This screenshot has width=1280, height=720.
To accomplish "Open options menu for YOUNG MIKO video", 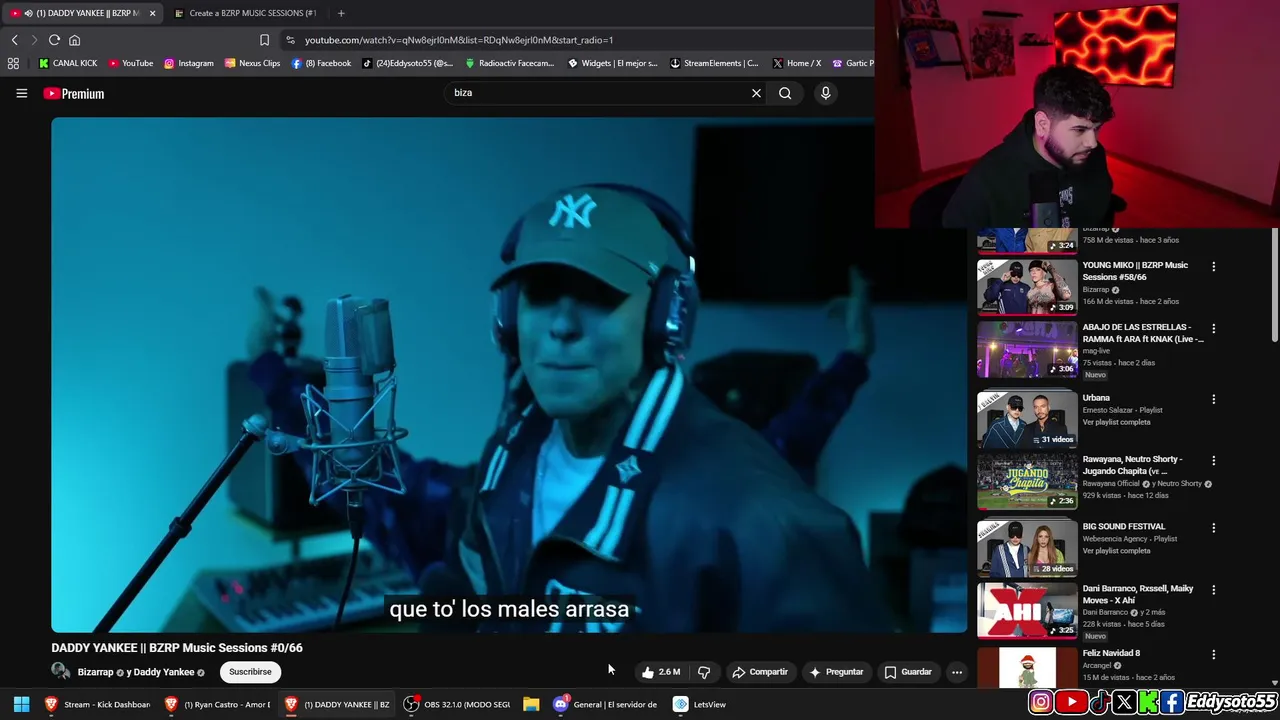I will (x=1214, y=267).
